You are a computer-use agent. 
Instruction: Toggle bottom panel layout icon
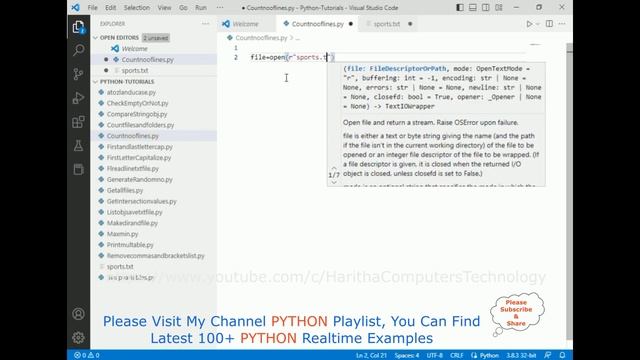(x=473, y=7)
